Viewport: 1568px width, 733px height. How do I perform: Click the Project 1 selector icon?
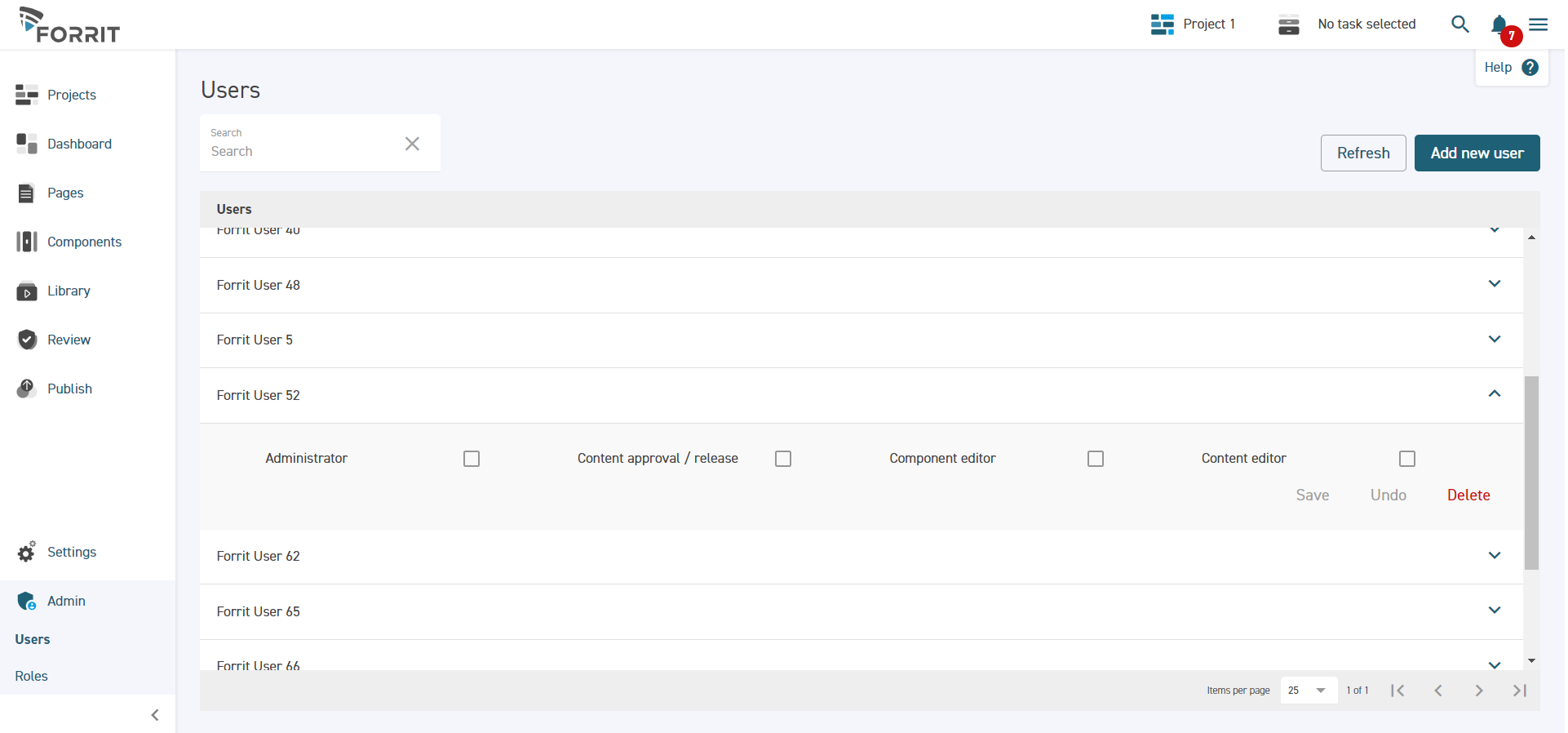[1163, 24]
